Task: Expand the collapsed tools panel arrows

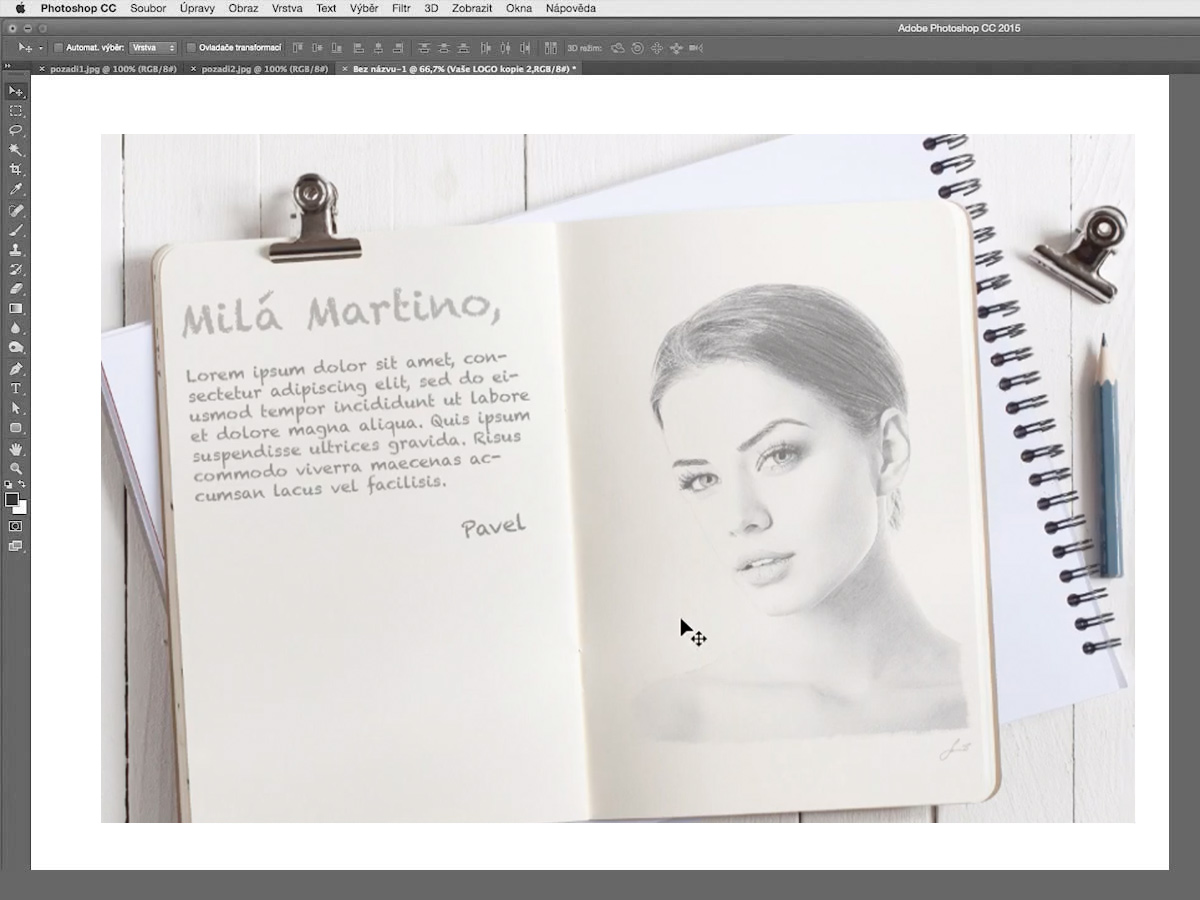Action: [8, 67]
